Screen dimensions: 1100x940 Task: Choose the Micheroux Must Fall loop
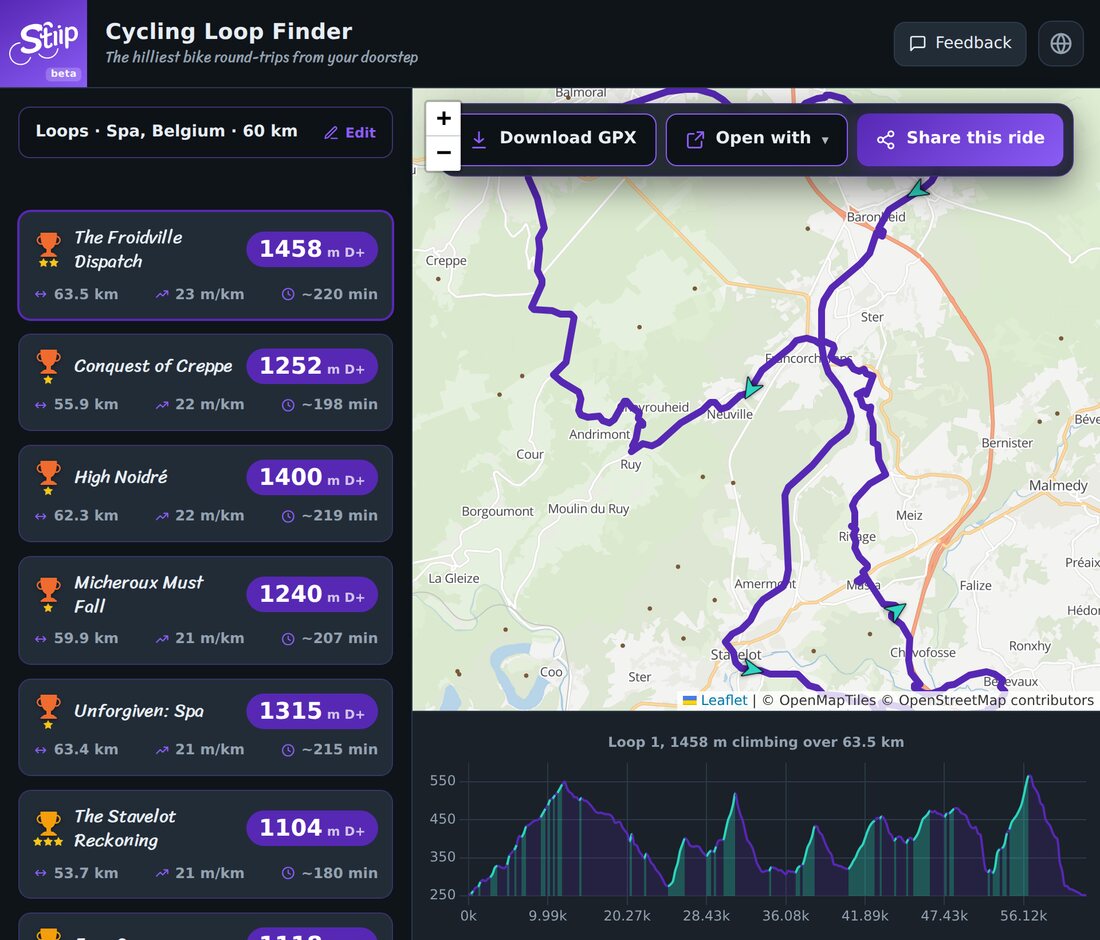click(206, 610)
